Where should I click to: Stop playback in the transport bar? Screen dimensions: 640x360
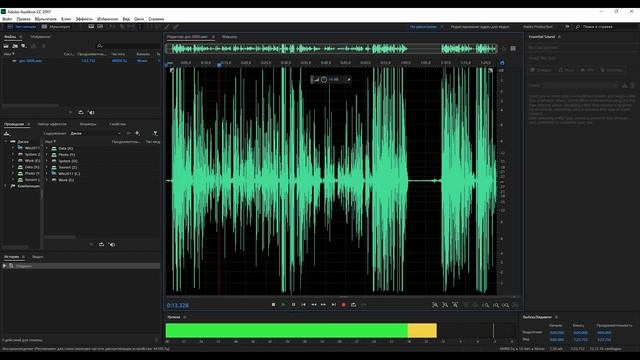pyautogui.click(x=273, y=304)
